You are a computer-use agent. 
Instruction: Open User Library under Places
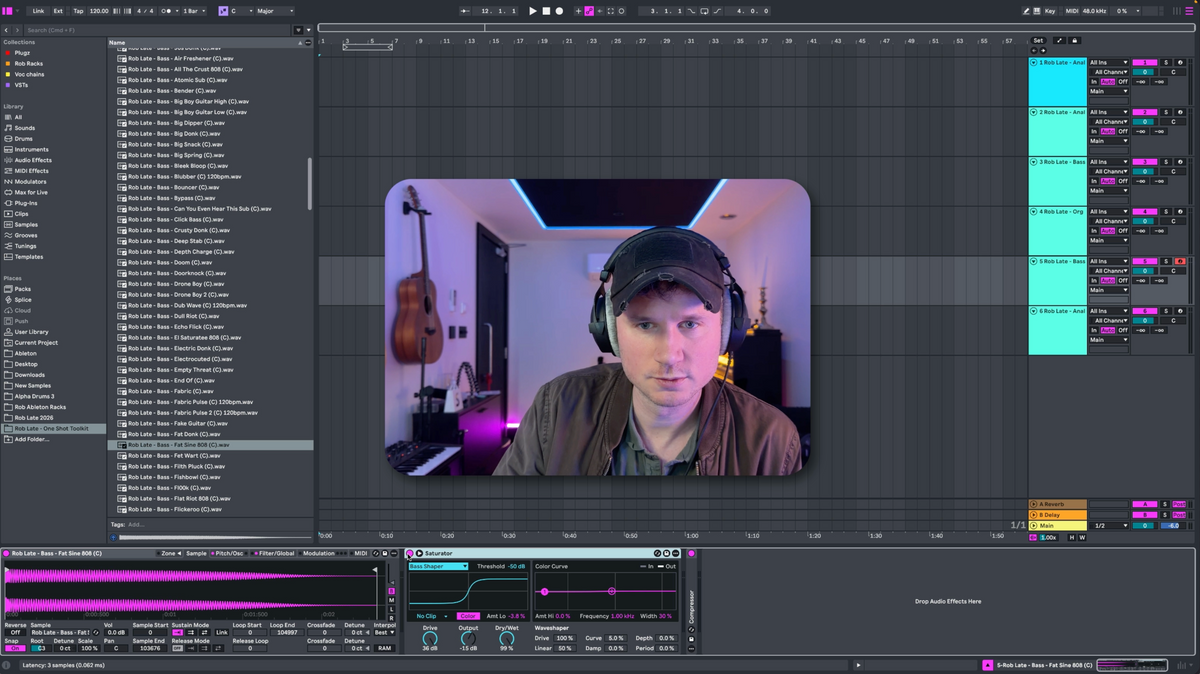coord(31,332)
